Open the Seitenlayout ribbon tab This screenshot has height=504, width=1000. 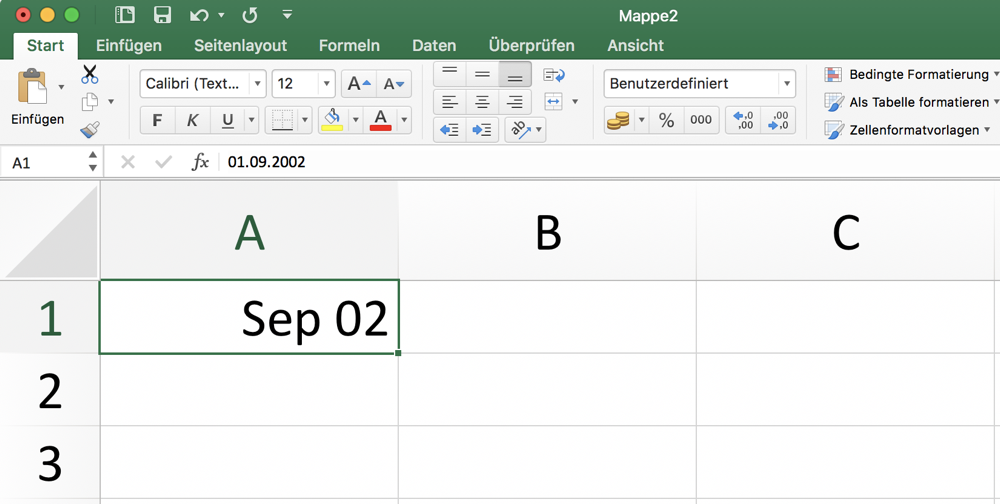pos(240,45)
